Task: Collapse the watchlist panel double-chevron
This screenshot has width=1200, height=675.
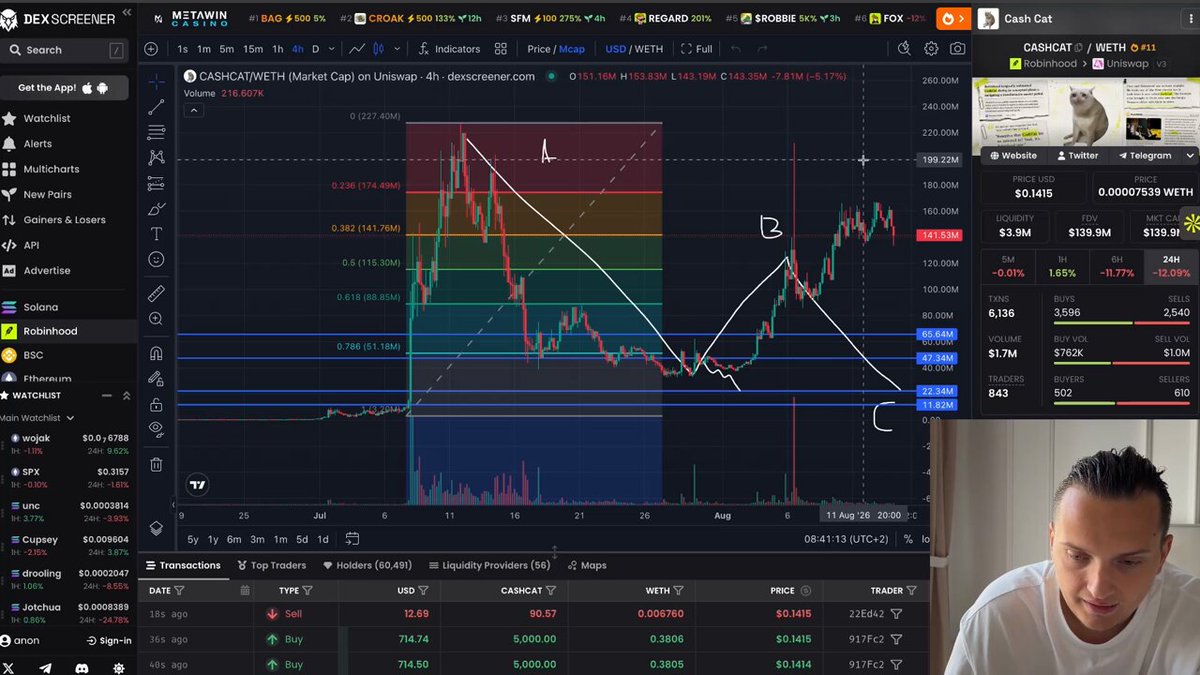Action: pos(126,396)
